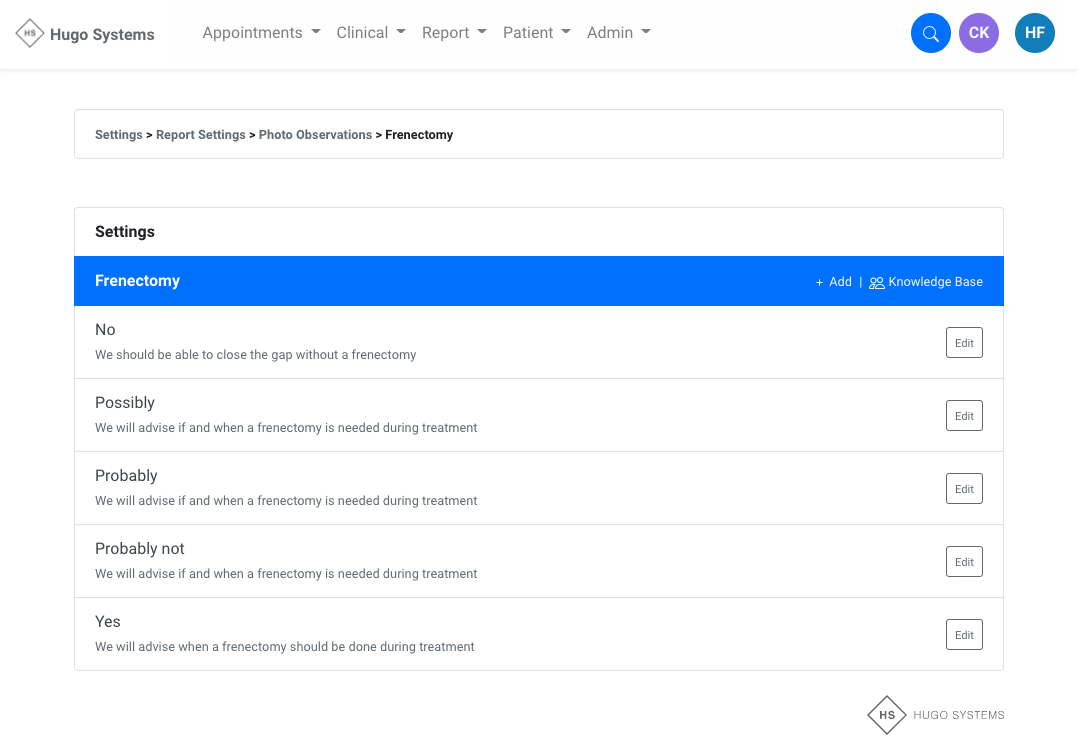The width and height of the screenshot is (1078, 742).
Task: Navigate to Photo Observations breadcrumb
Action: pos(315,135)
